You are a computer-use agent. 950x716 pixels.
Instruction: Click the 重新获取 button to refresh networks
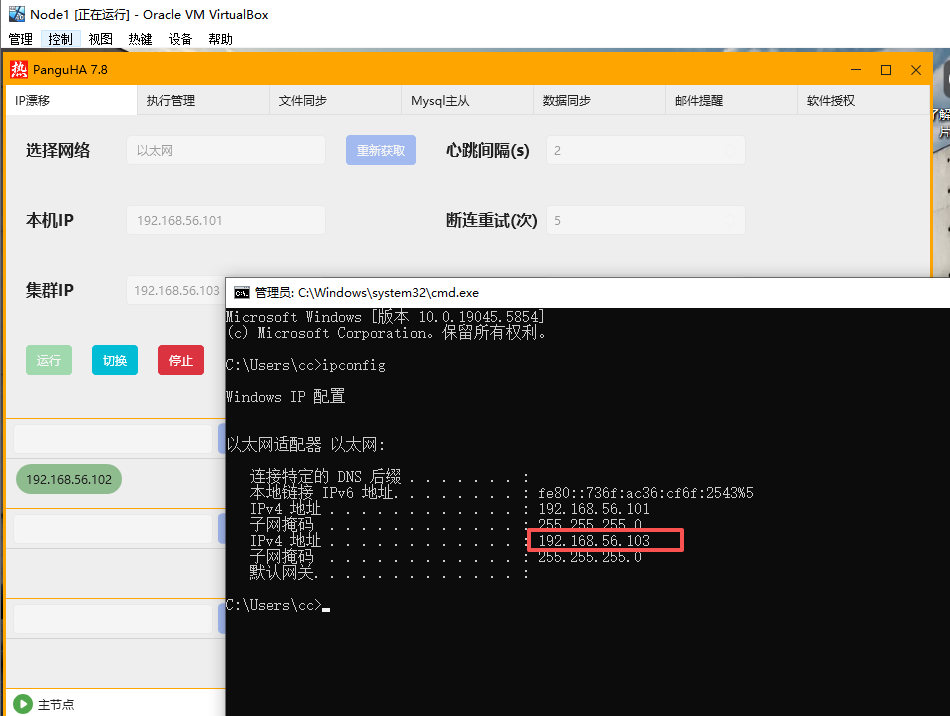[x=380, y=149]
